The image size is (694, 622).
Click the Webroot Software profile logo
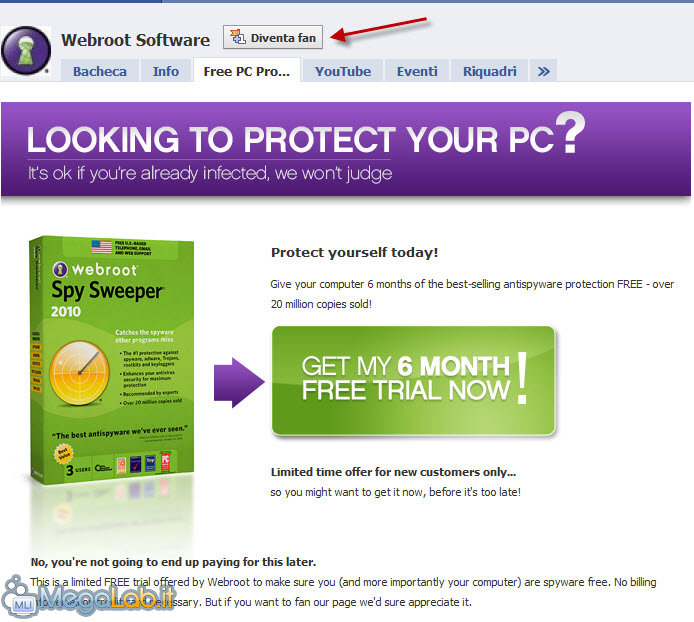pos(26,50)
